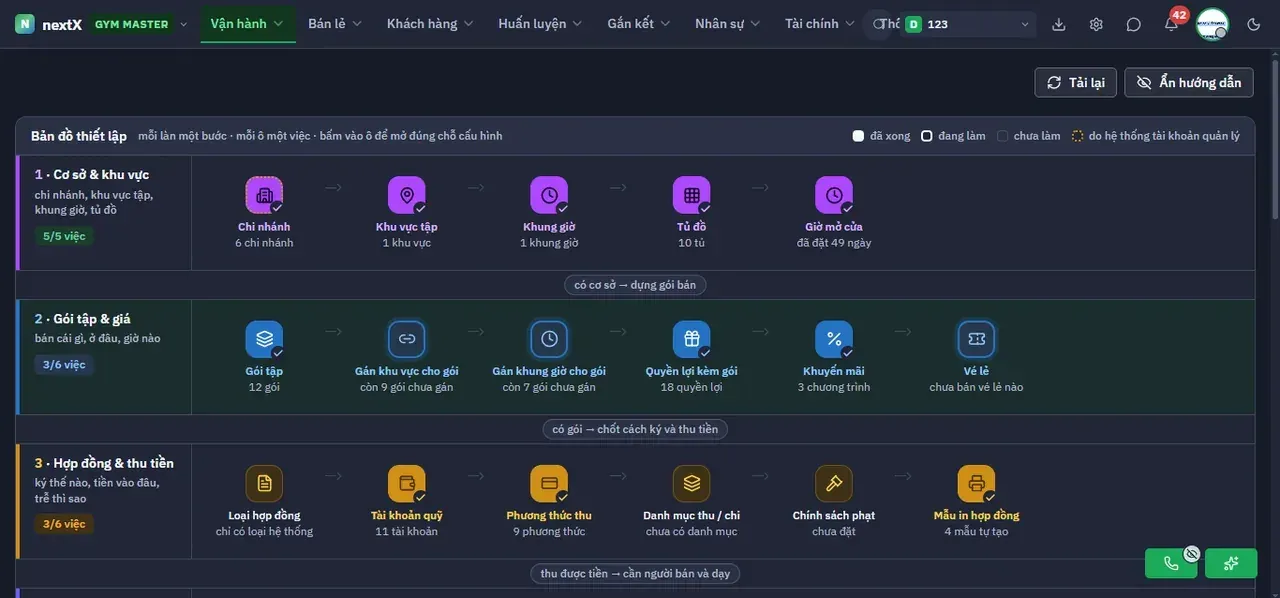Expand the GYM MASTER workspace dropdown
The width and height of the screenshot is (1280, 598).
pos(141,24)
